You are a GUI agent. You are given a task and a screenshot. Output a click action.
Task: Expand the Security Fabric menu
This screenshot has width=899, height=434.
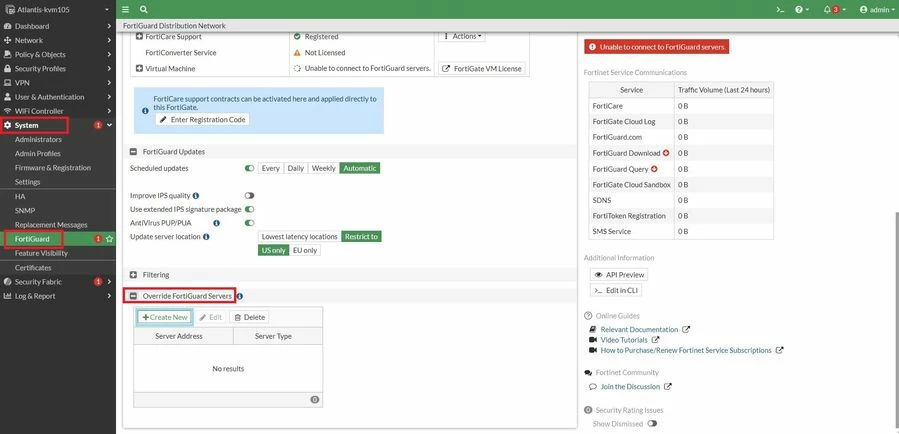point(57,282)
